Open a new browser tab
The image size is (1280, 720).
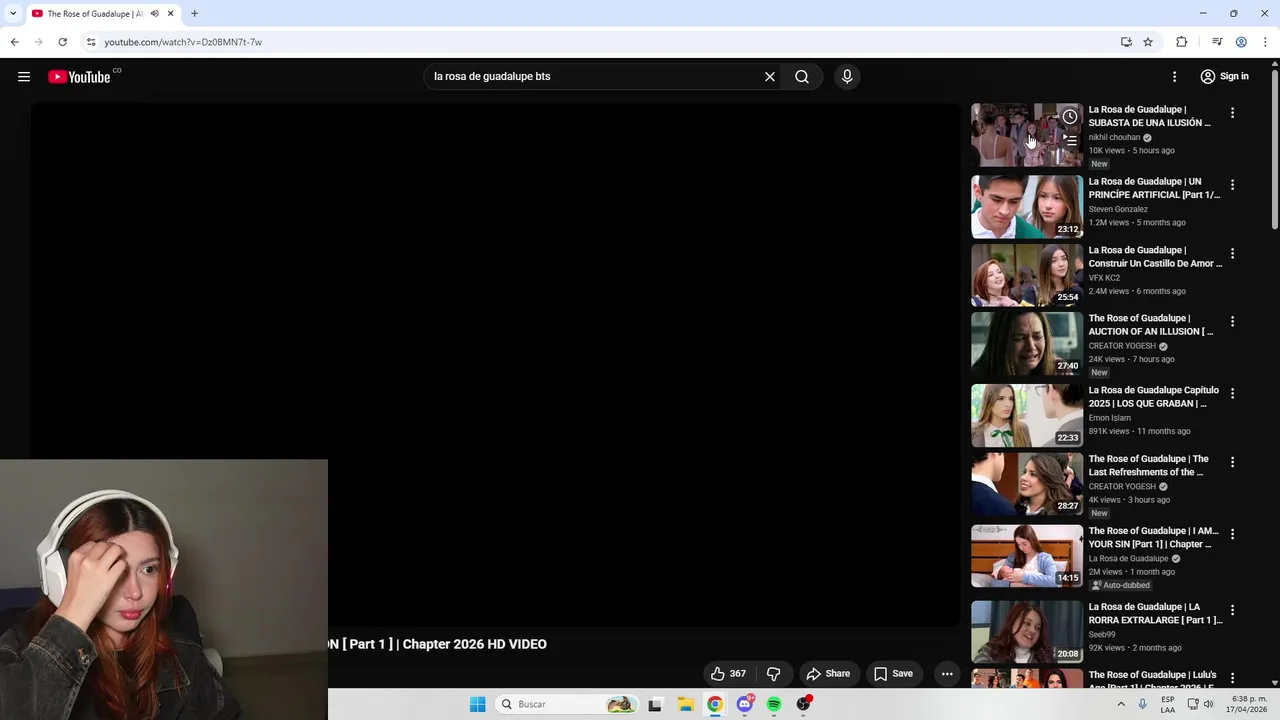194,14
